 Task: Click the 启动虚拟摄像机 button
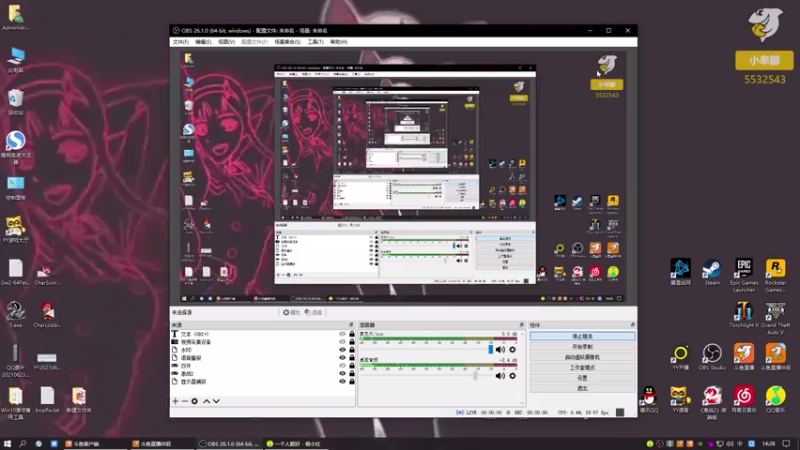tap(583, 357)
